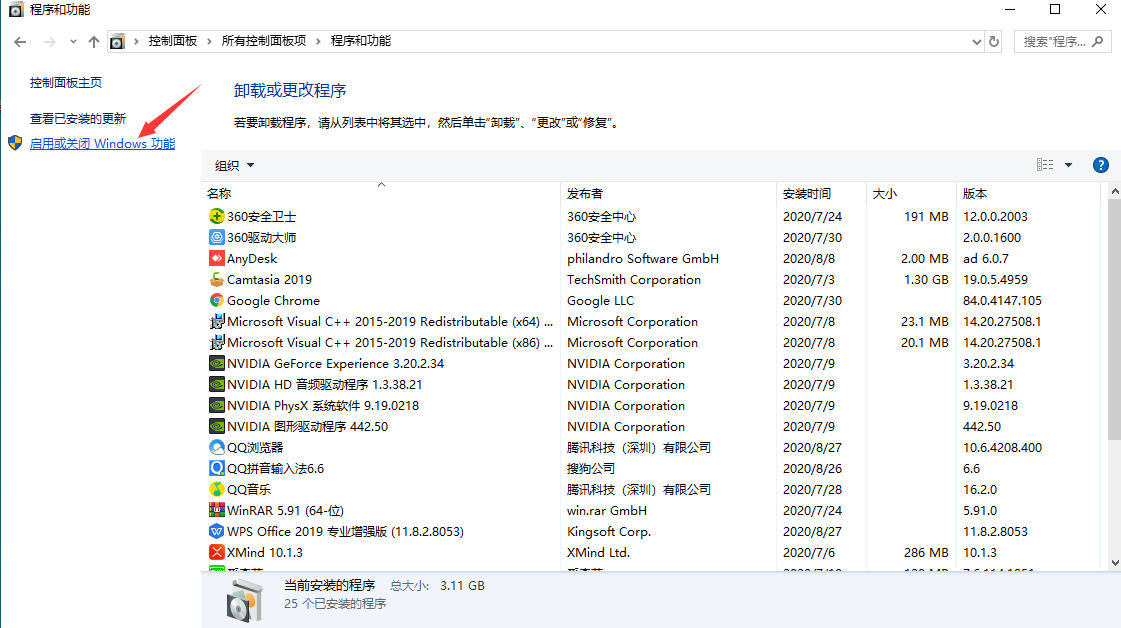Screen dimensions: 1121x628
Task: Select the NVIDIA GeForce Experience icon
Action: 217,363
